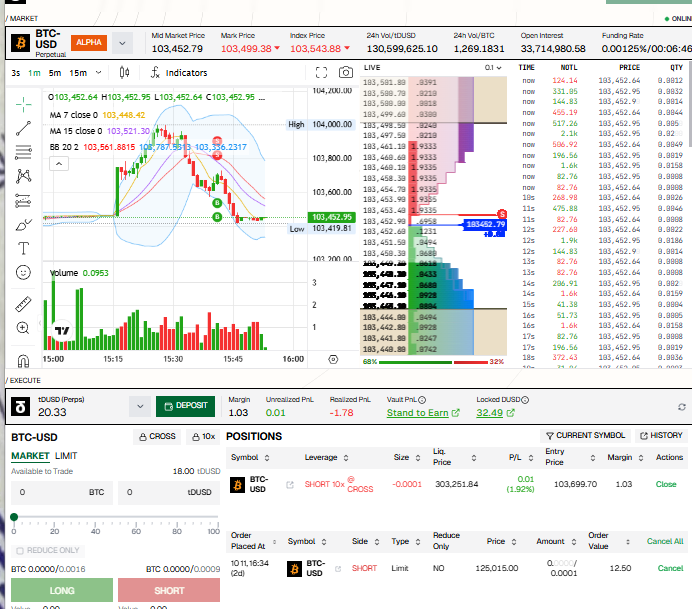Open chart settings gear near time axis
Image resolution: width=692 pixels, height=609 pixels.
click(x=333, y=359)
